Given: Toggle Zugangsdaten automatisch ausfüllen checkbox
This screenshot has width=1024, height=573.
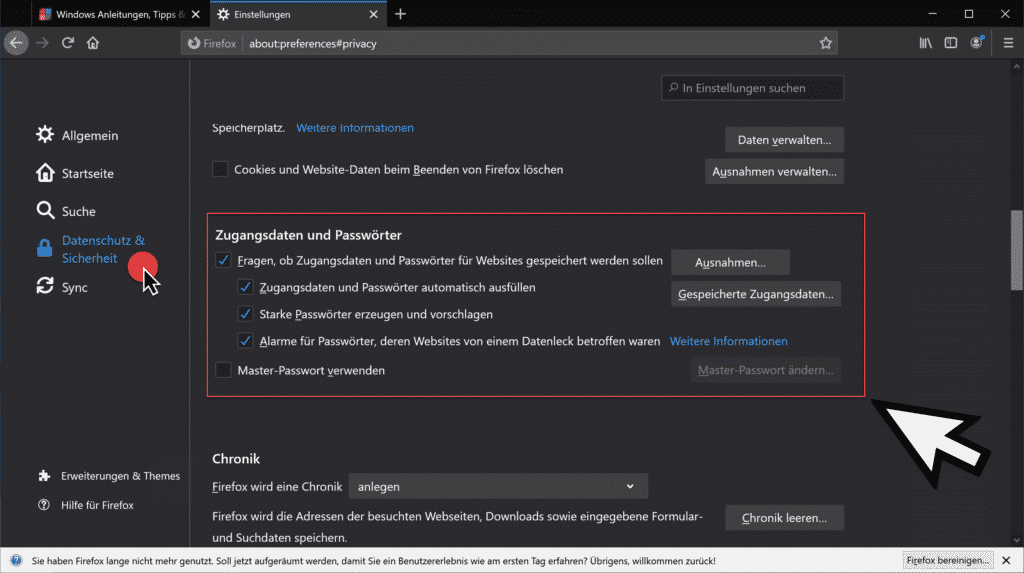Looking at the screenshot, I should coord(246,287).
